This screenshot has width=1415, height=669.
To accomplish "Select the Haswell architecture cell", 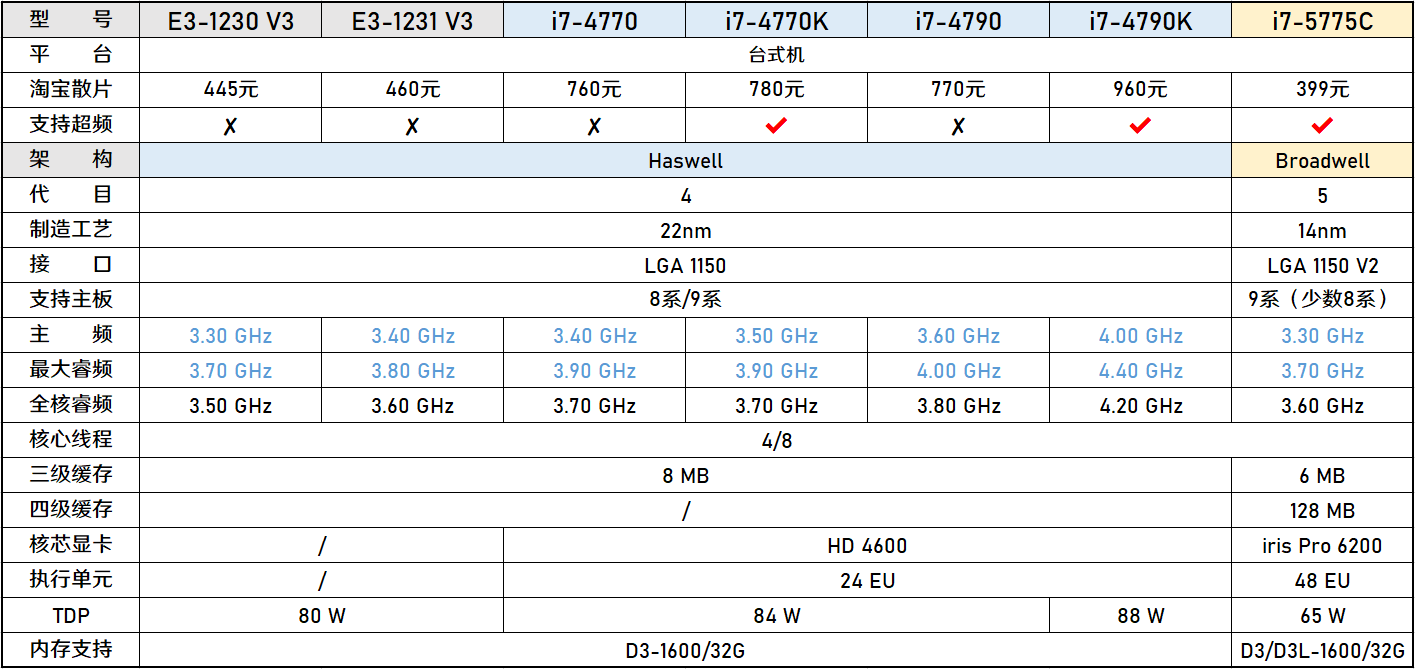I will coord(686,161).
